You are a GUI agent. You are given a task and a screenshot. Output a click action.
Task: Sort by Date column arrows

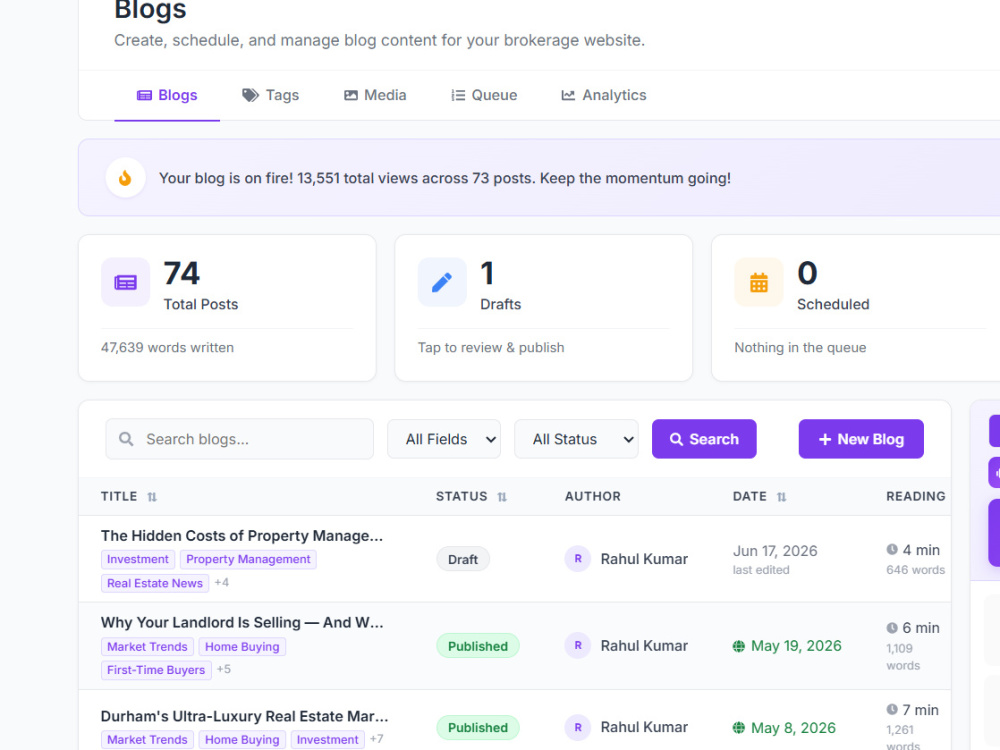(x=781, y=497)
